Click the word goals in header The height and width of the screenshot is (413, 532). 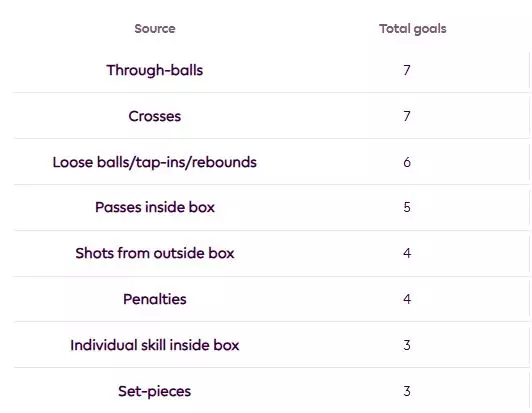pos(430,30)
